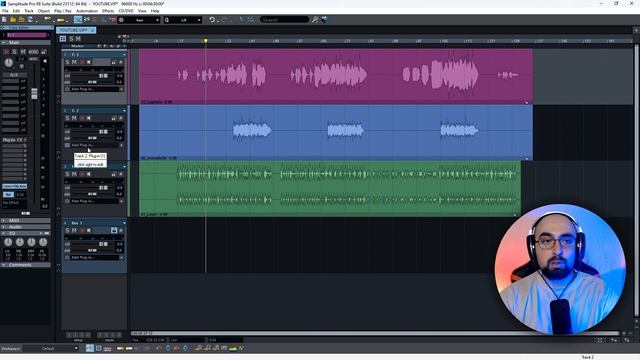Solo track 3
The height and width of the screenshot is (360, 640).
point(67,174)
